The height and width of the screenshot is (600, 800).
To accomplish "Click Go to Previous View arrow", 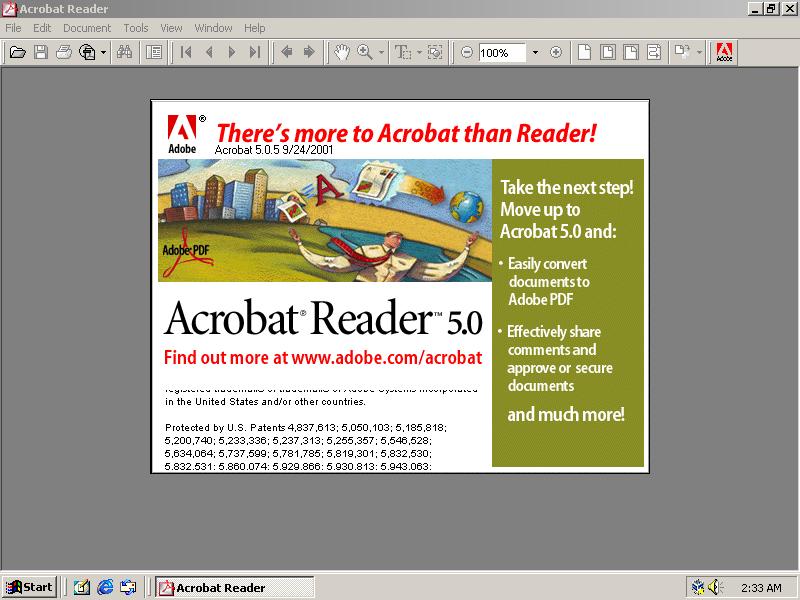I will click(x=287, y=52).
